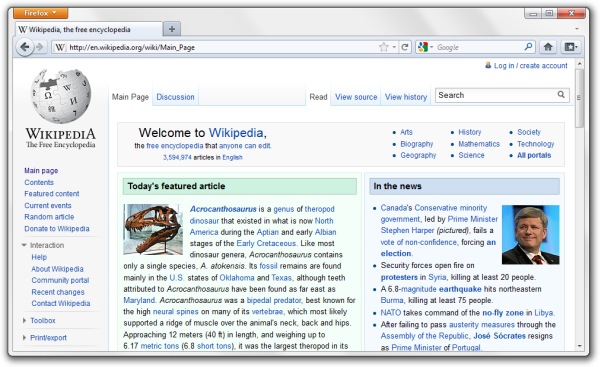Reload the page with the refresh icon

click(404, 47)
